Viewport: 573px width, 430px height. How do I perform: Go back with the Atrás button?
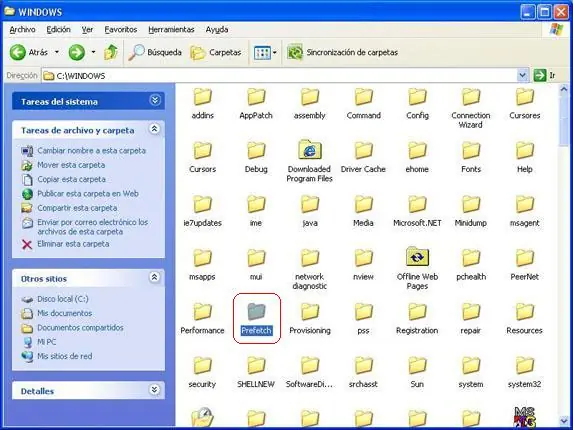(29, 53)
